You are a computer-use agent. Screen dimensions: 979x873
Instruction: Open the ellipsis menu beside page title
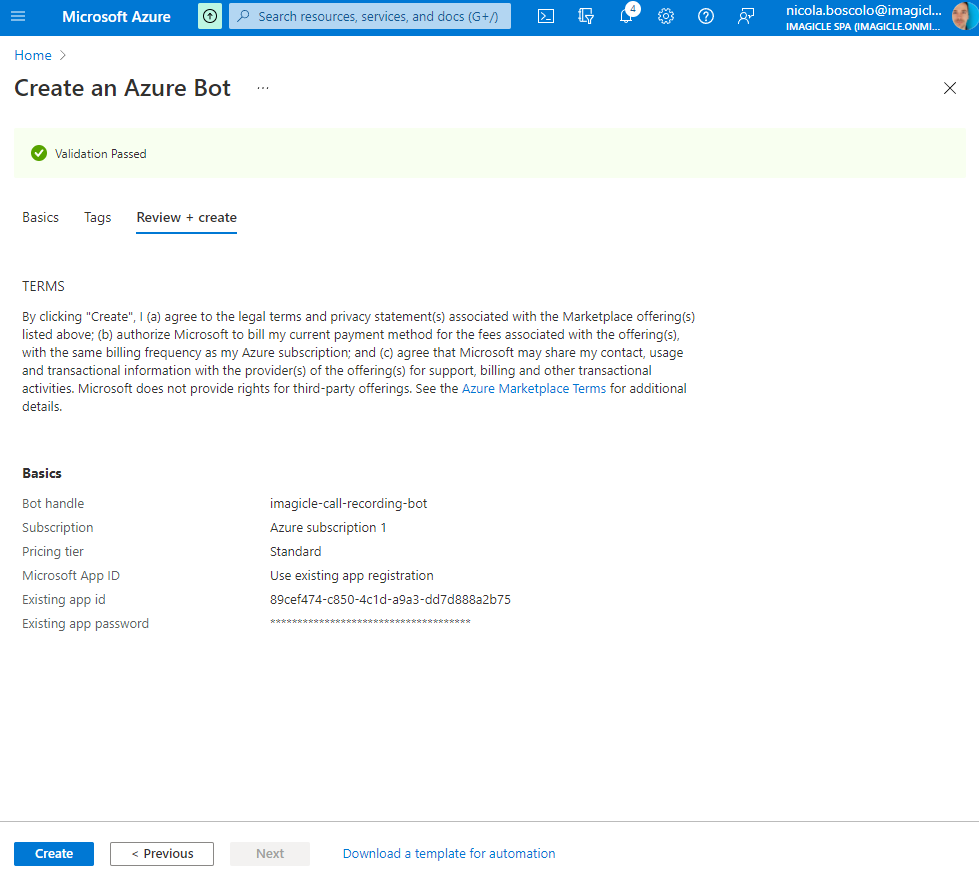click(x=263, y=88)
